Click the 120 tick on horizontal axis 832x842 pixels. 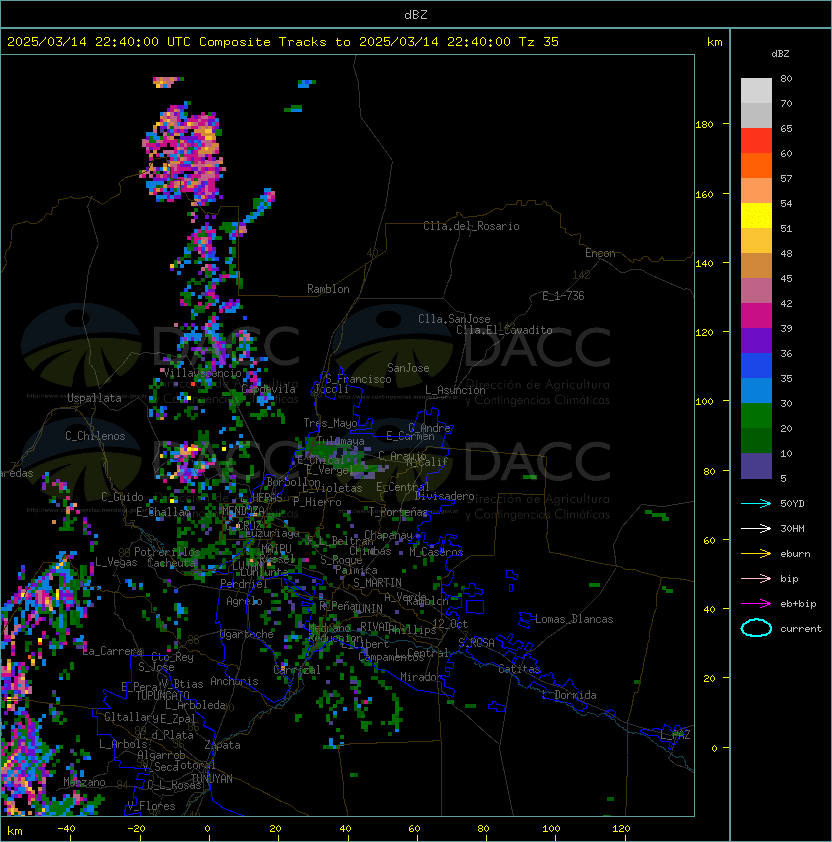click(621, 829)
